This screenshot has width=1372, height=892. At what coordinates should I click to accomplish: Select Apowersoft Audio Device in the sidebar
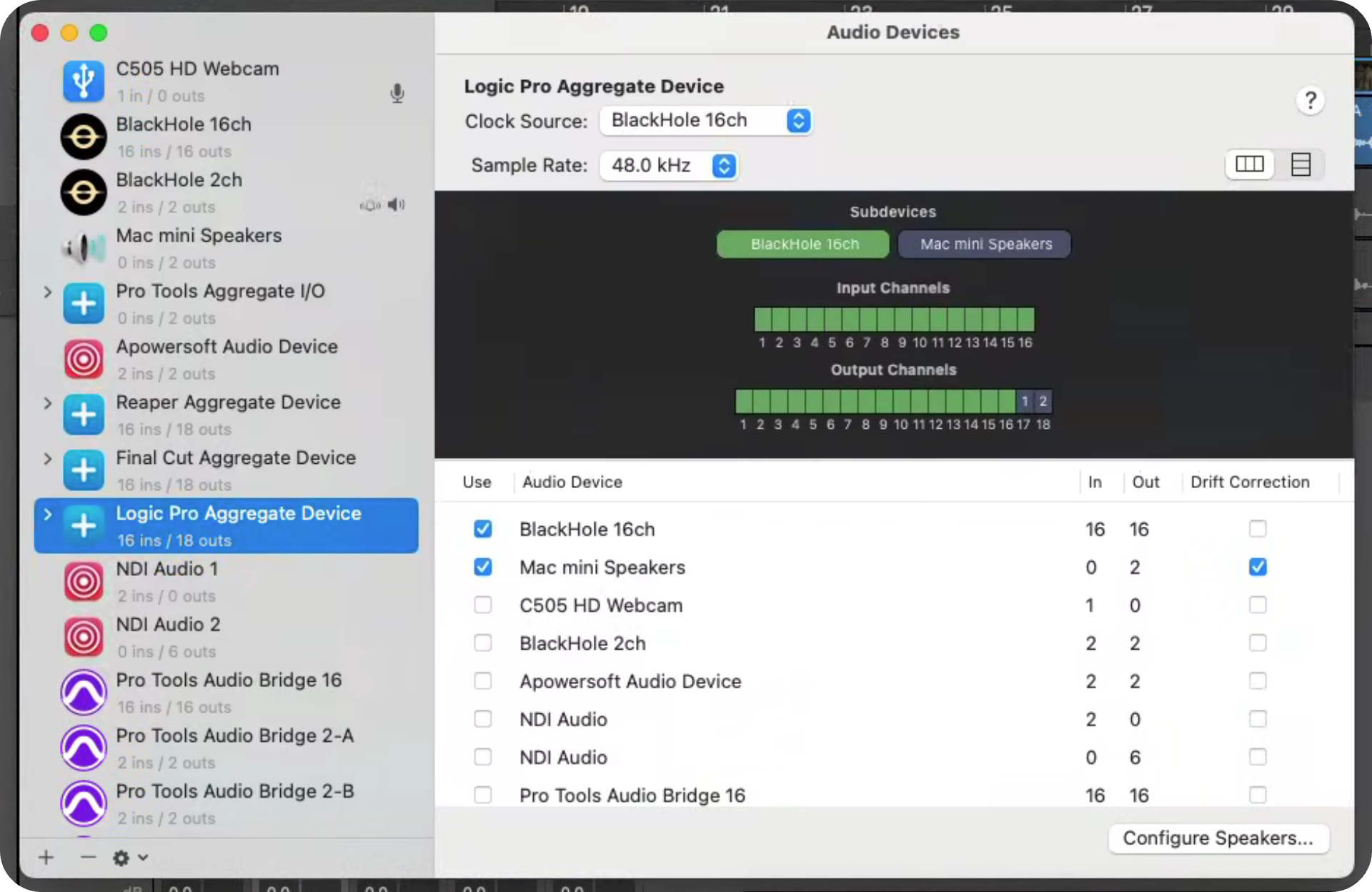point(226,359)
